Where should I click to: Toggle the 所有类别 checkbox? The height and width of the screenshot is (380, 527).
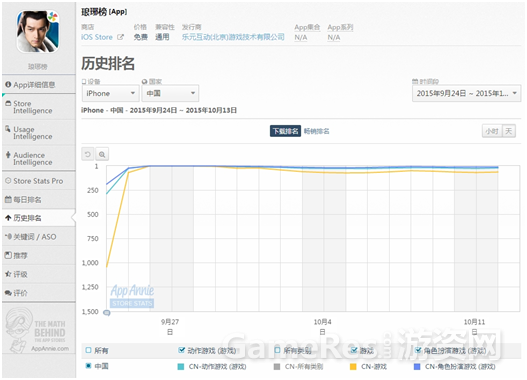pyautogui.click(x=277, y=350)
